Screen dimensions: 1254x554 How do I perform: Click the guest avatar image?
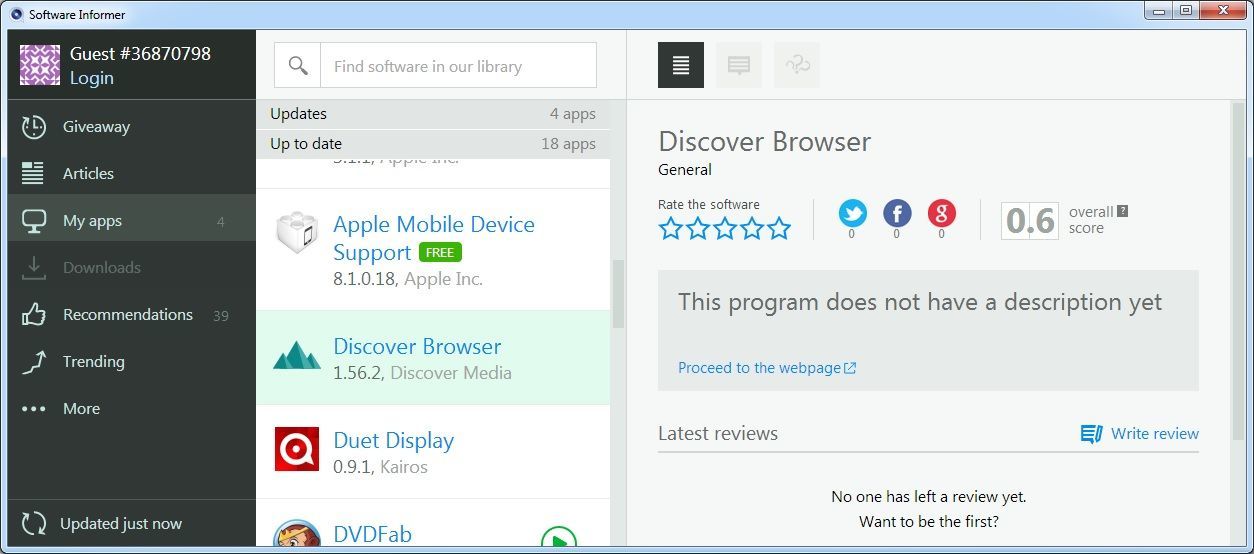(40, 65)
